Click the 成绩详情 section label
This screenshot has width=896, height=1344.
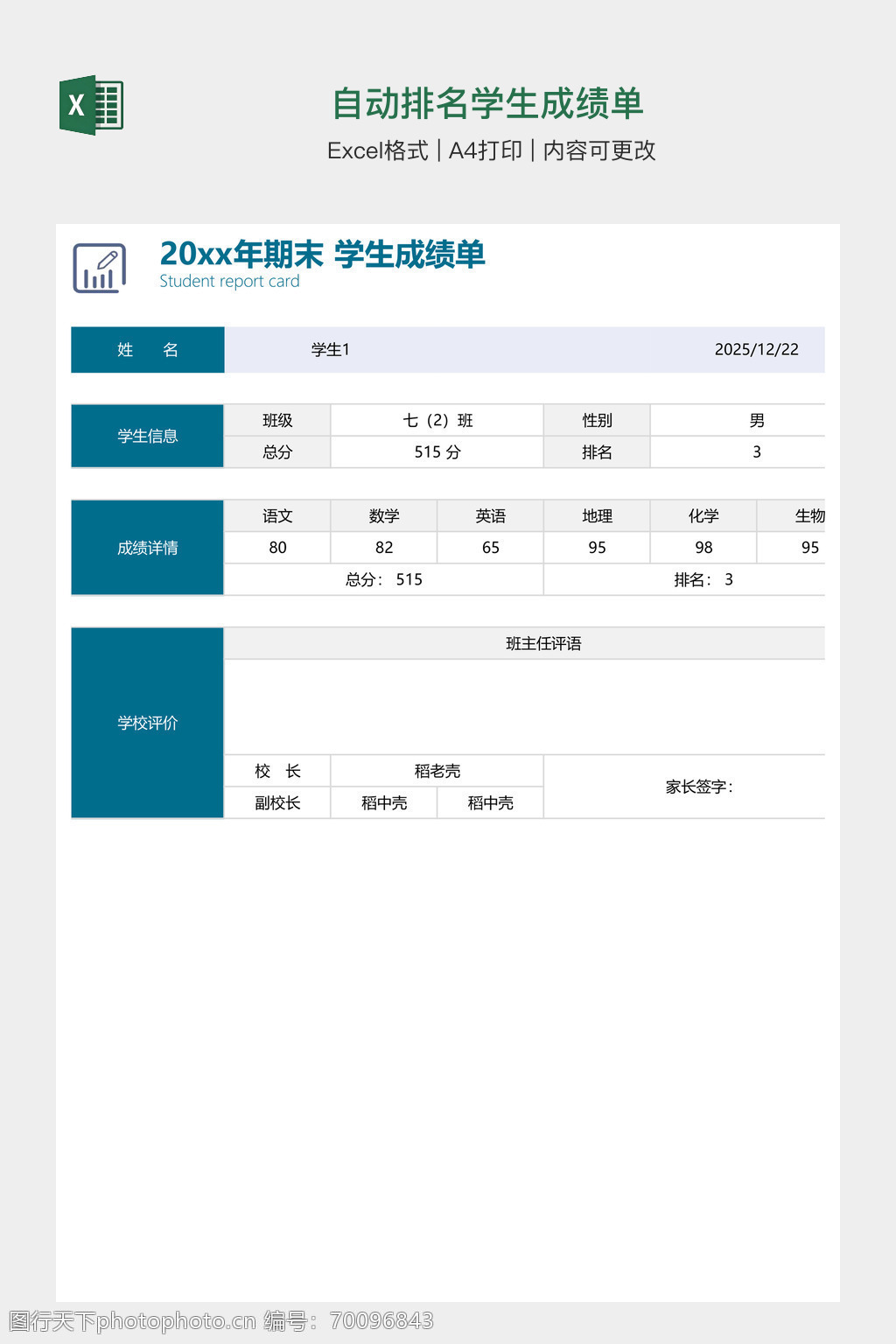pyautogui.click(x=148, y=548)
